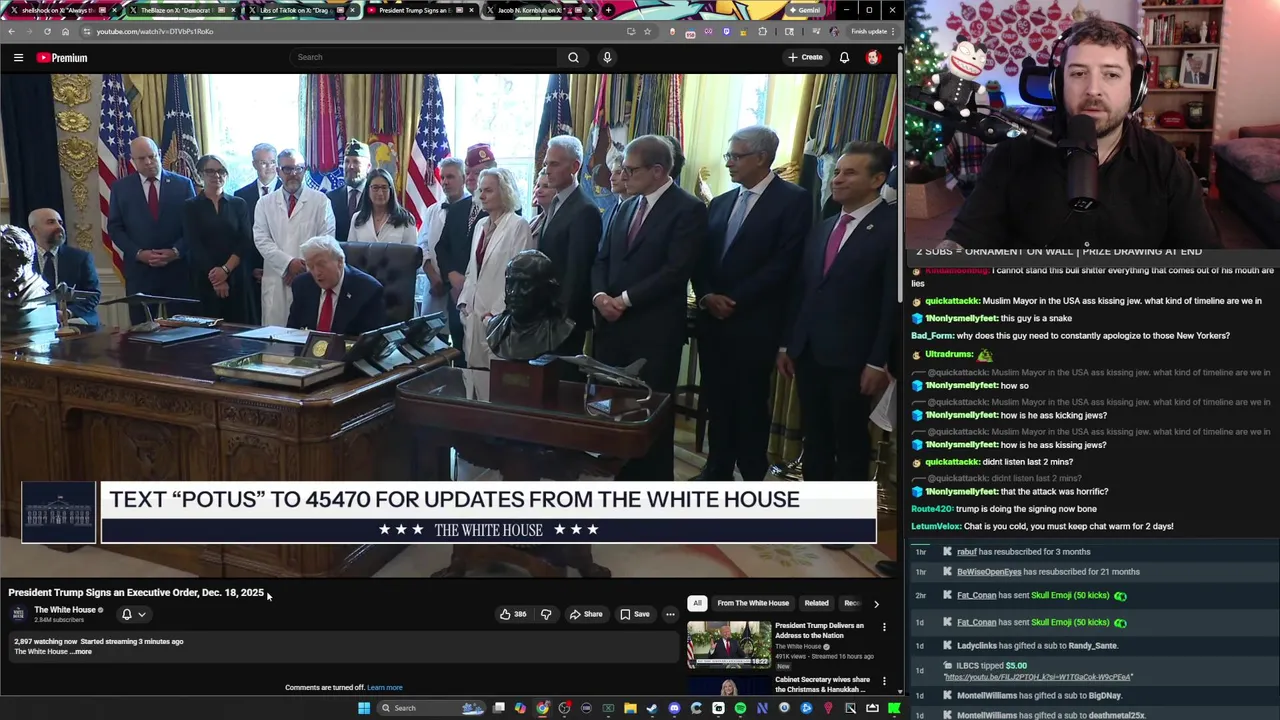This screenshot has width=1280, height=720.
Task: Click the browser address bar URL
Action: pyautogui.click(x=155, y=31)
